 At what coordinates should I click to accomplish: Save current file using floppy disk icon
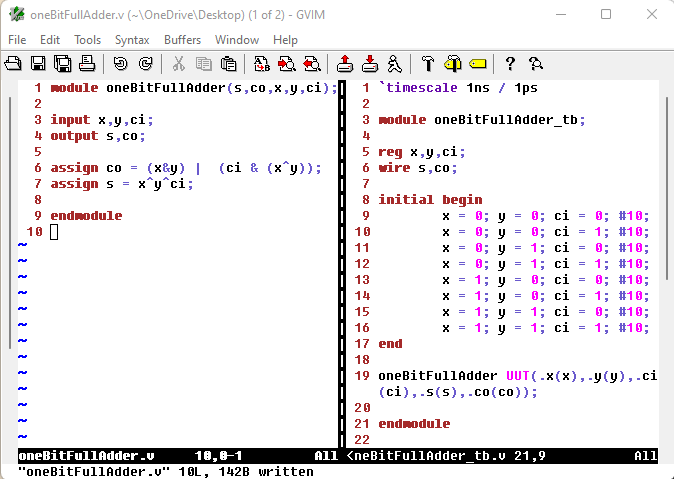coord(38,64)
